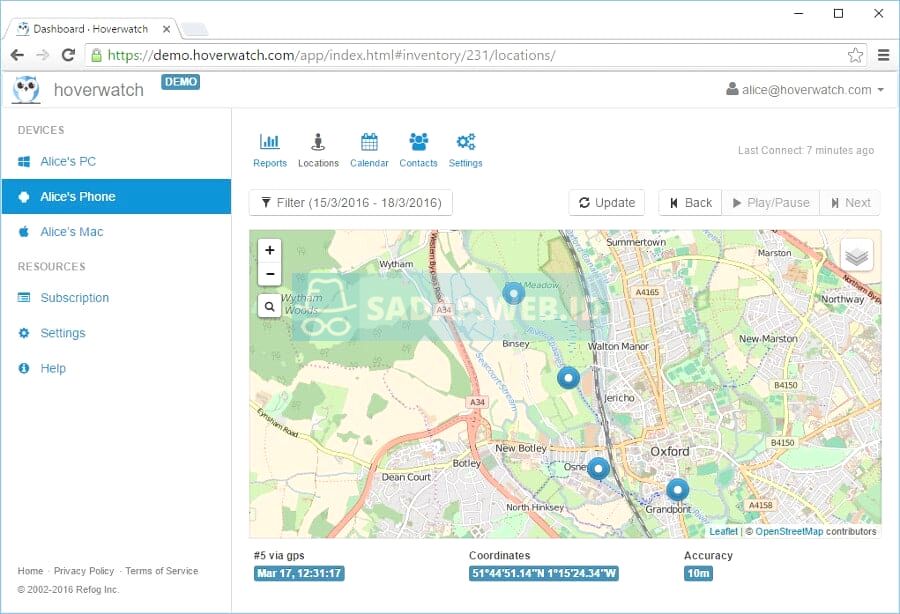Go Back to previous location point
Viewport: 900px width, 614px height.
(690, 203)
